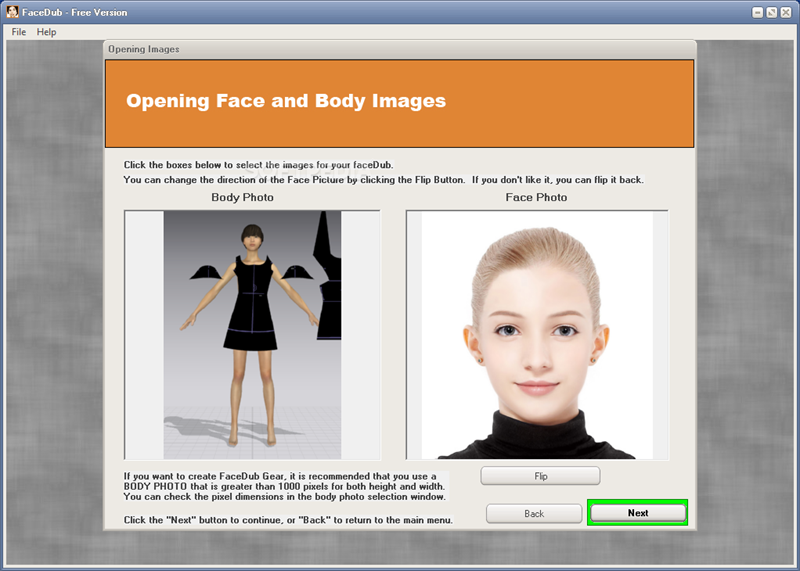Click the FaceDub app icon in title bar
Screen dimensions: 800x571
pos(12,12)
